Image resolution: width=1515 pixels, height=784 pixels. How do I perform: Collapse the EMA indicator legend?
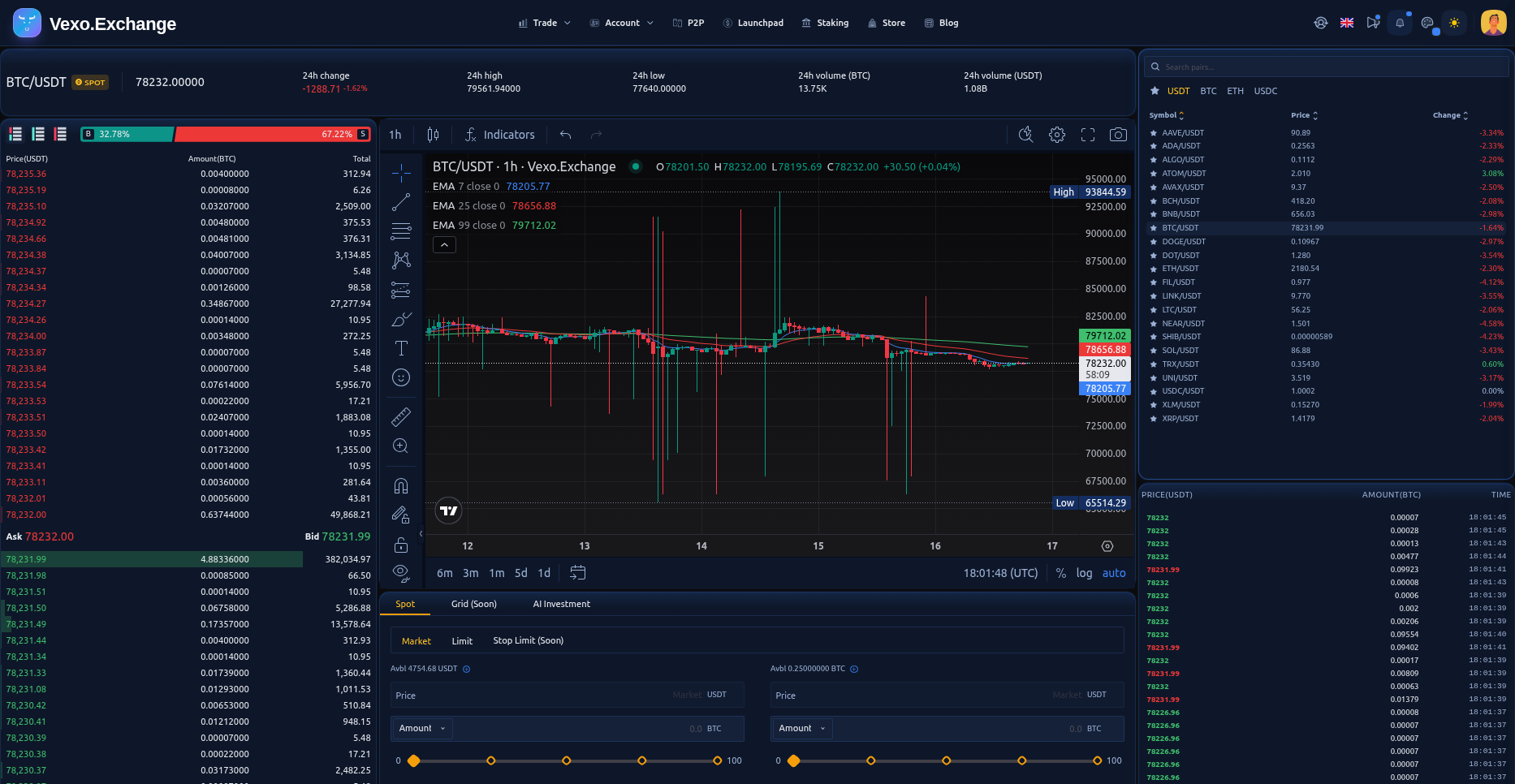pos(444,244)
